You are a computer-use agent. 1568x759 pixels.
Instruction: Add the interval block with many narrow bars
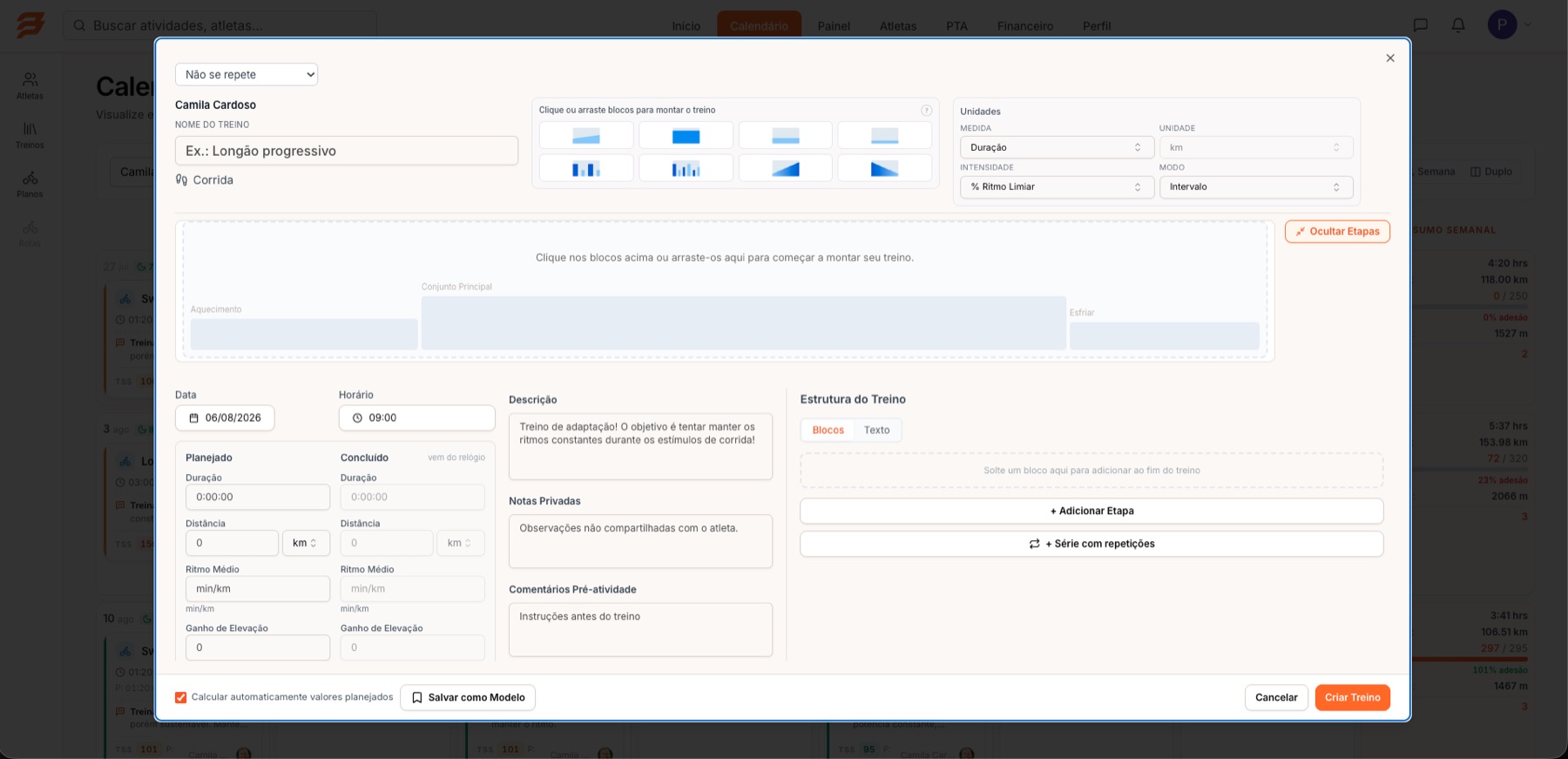pos(686,168)
